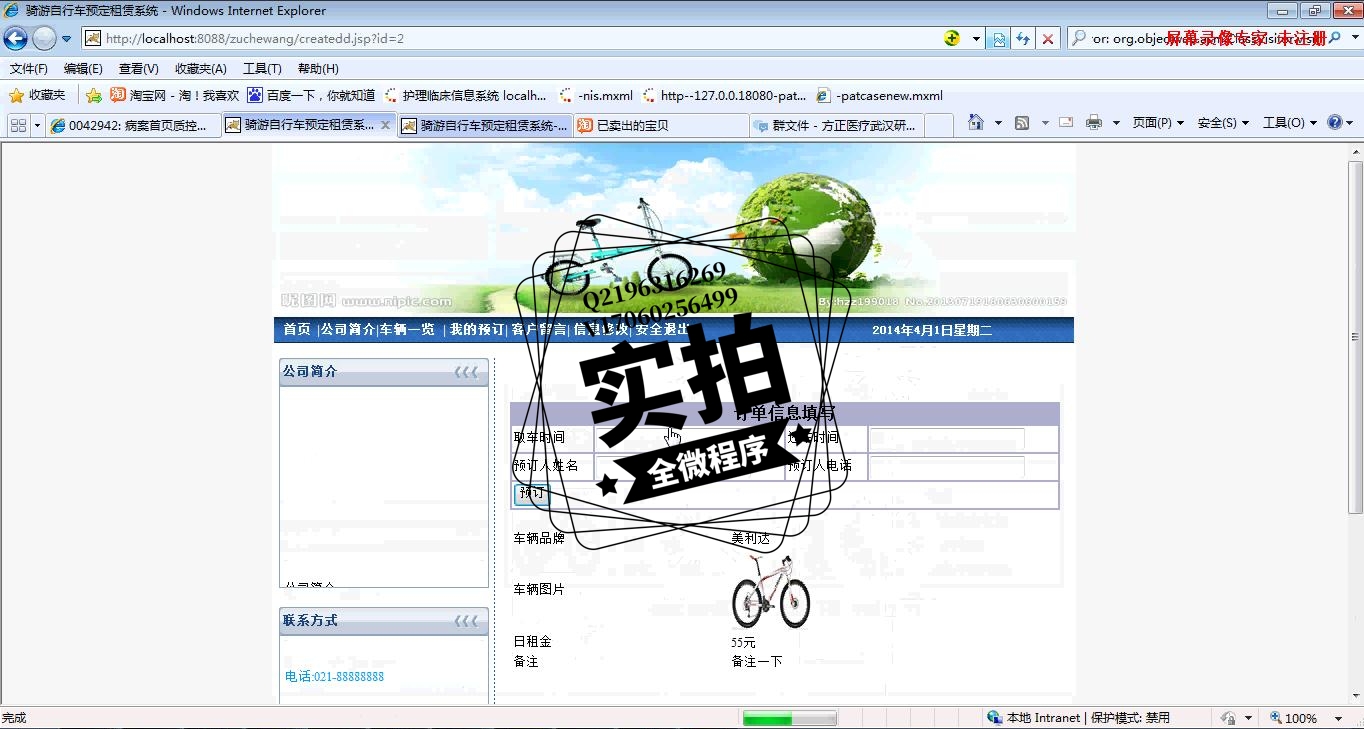Click the RSS feeds icon
The height and width of the screenshot is (729, 1364).
[1022, 123]
